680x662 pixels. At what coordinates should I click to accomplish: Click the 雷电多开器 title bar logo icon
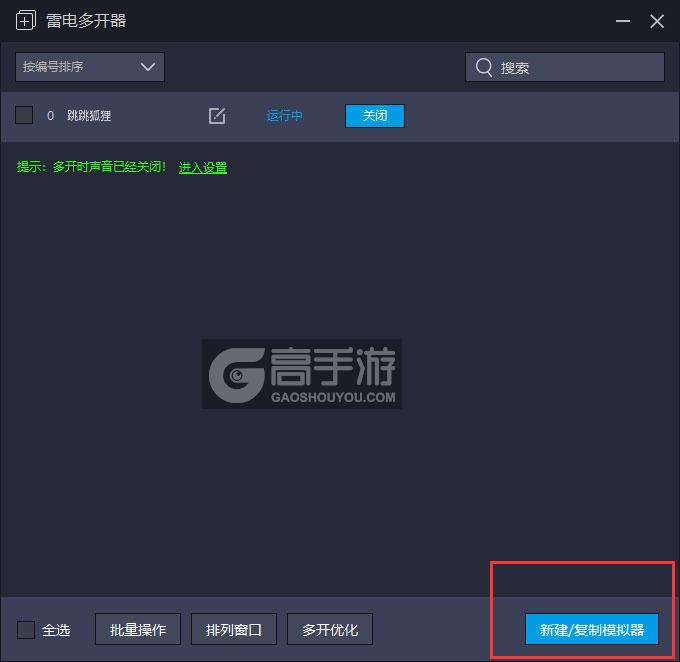[x=26, y=21]
